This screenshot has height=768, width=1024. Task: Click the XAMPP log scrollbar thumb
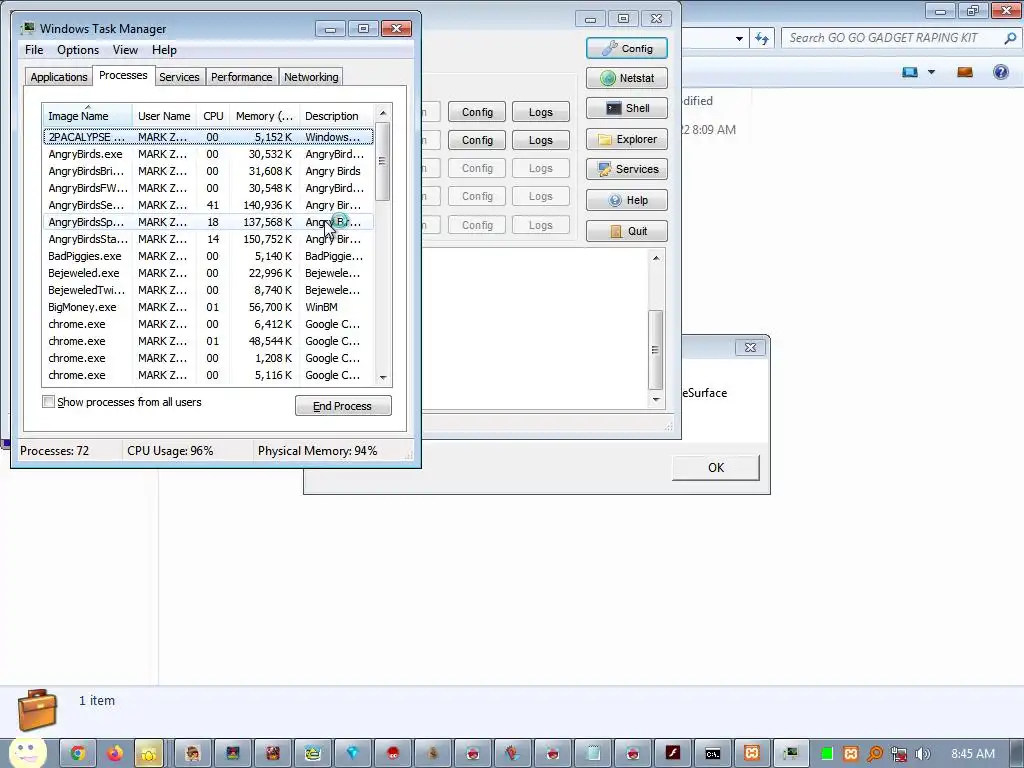[655, 350]
